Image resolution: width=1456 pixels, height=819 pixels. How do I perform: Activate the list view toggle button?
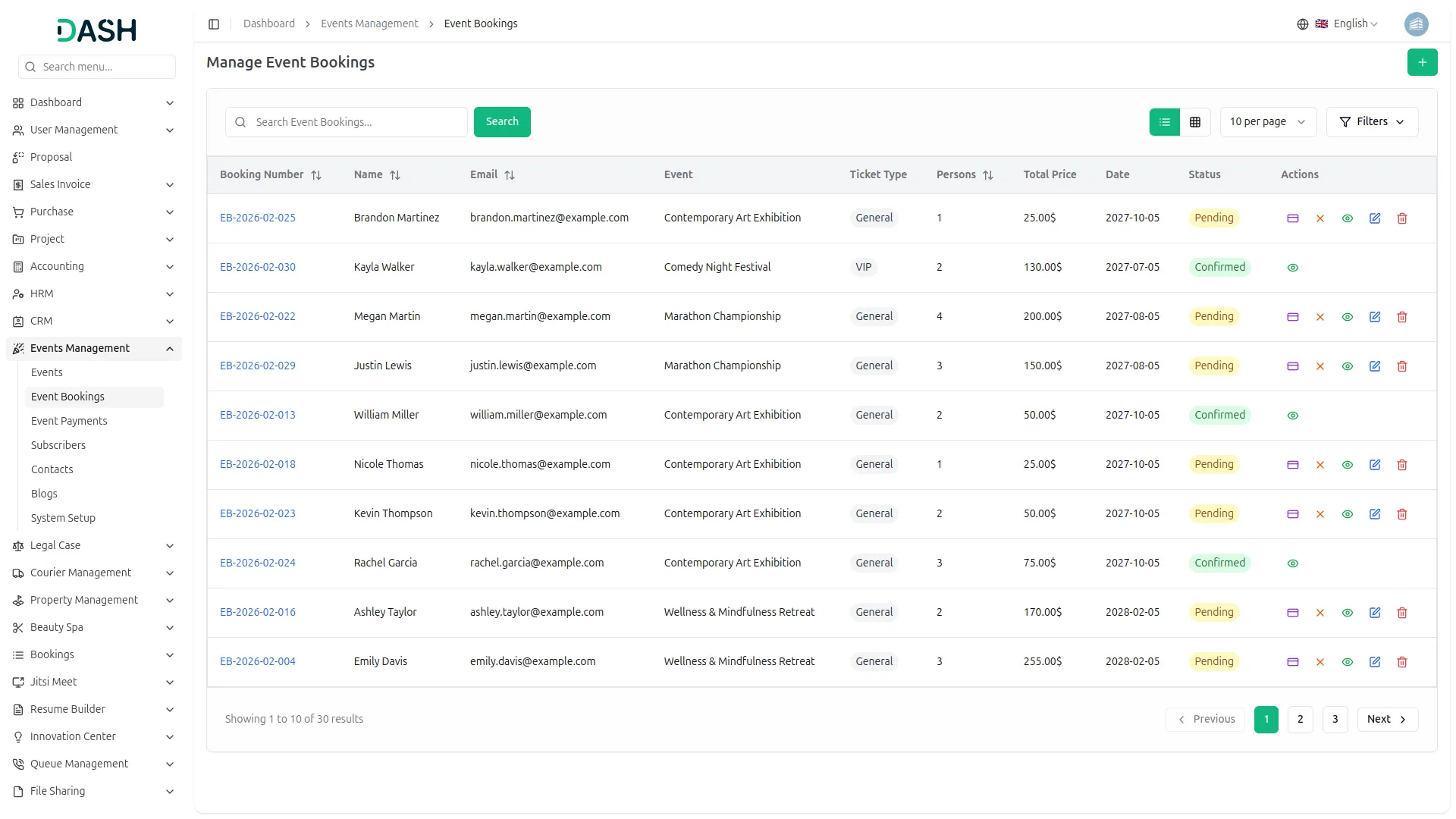click(x=1165, y=122)
